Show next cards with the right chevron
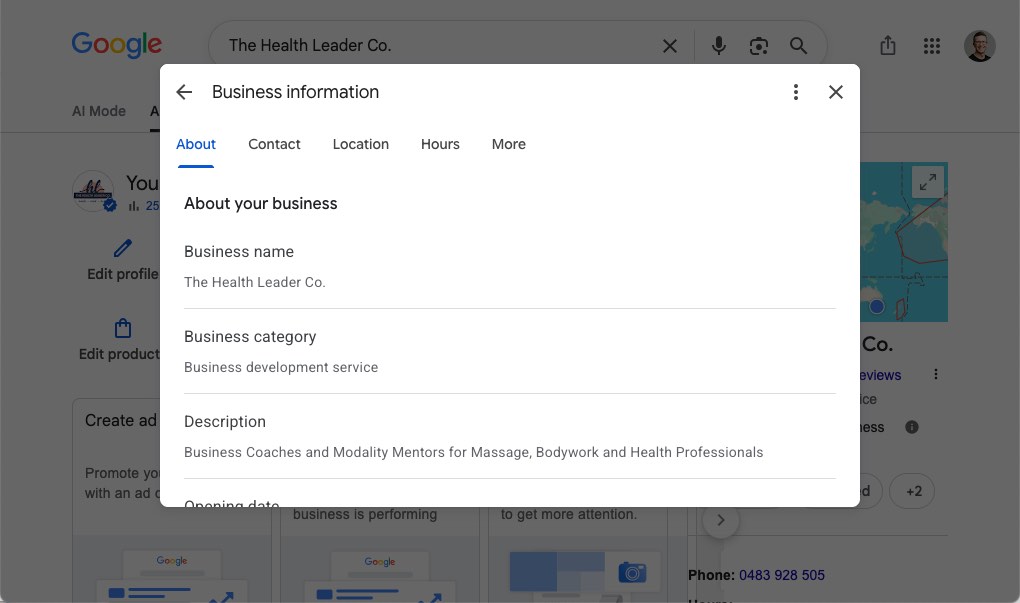 point(720,520)
